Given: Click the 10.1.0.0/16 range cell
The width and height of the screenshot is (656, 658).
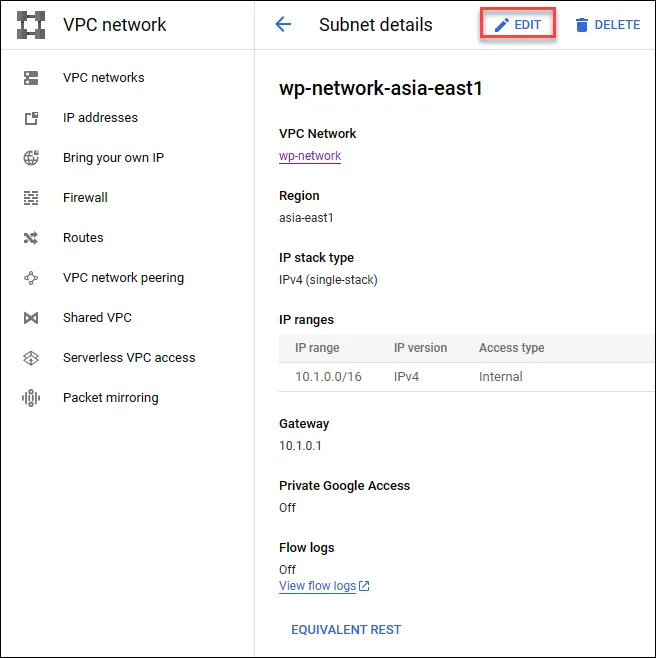Looking at the screenshot, I should pyautogui.click(x=328, y=377).
